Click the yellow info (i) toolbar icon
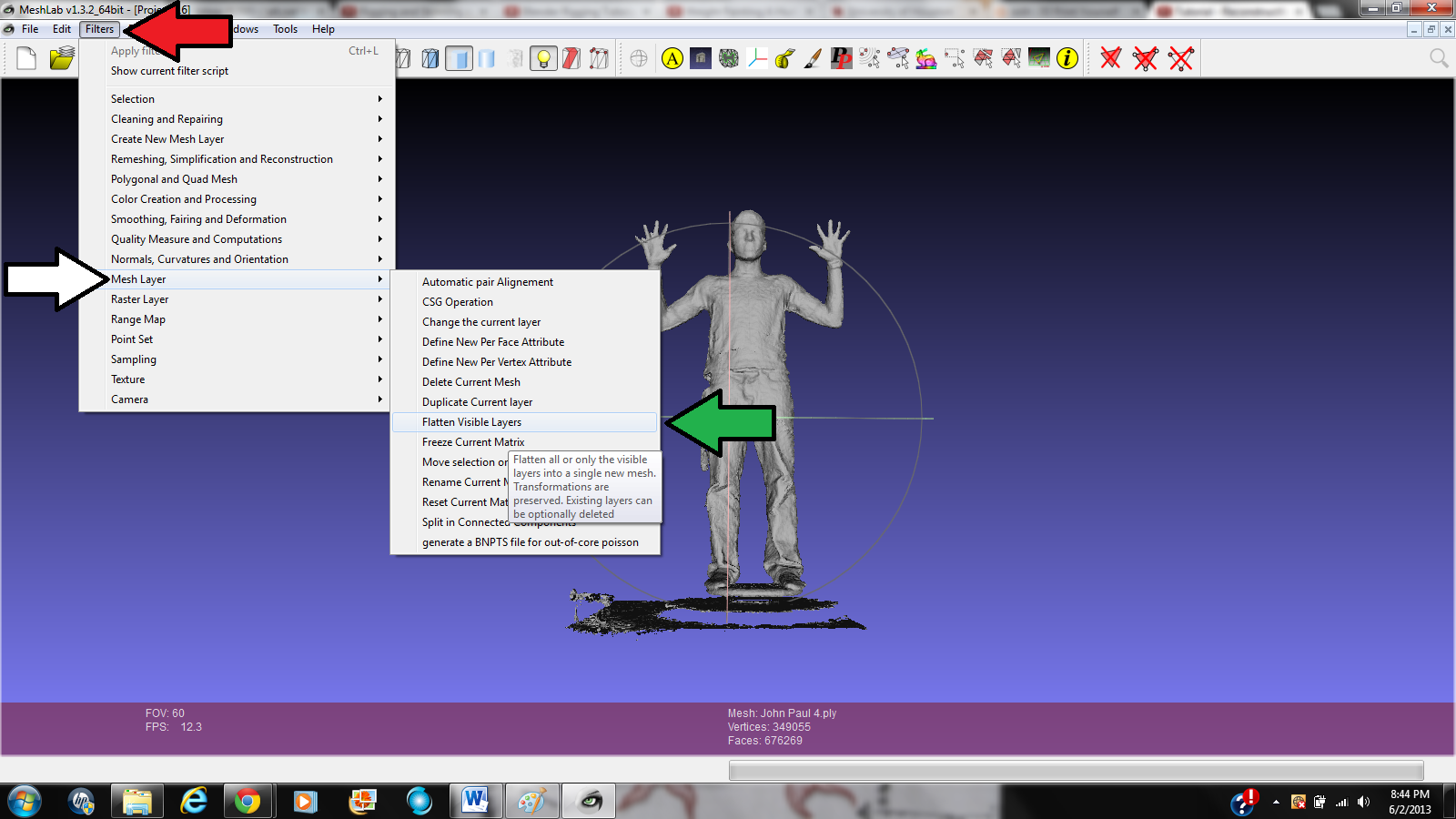1456x819 pixels. point(1066,58)
